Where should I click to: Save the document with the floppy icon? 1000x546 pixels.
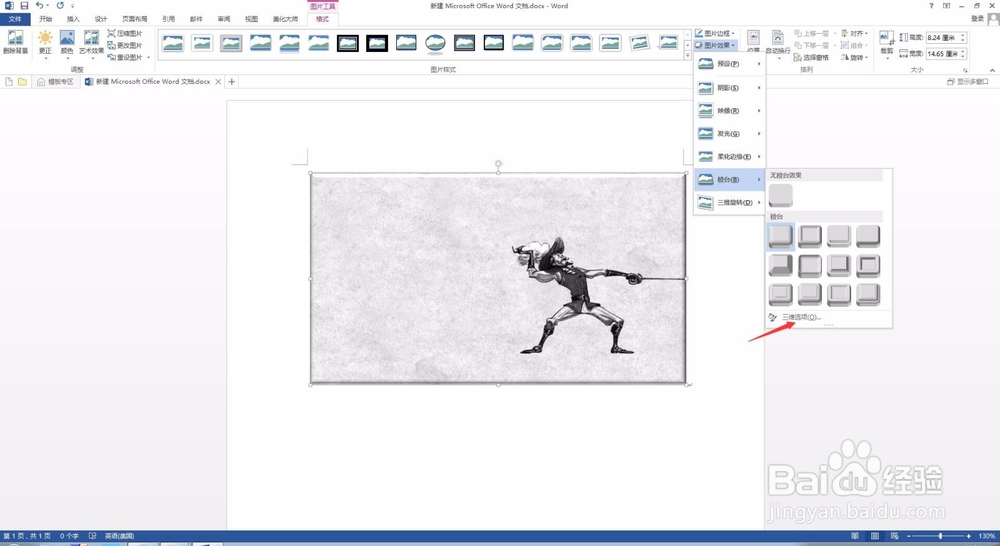24,6
